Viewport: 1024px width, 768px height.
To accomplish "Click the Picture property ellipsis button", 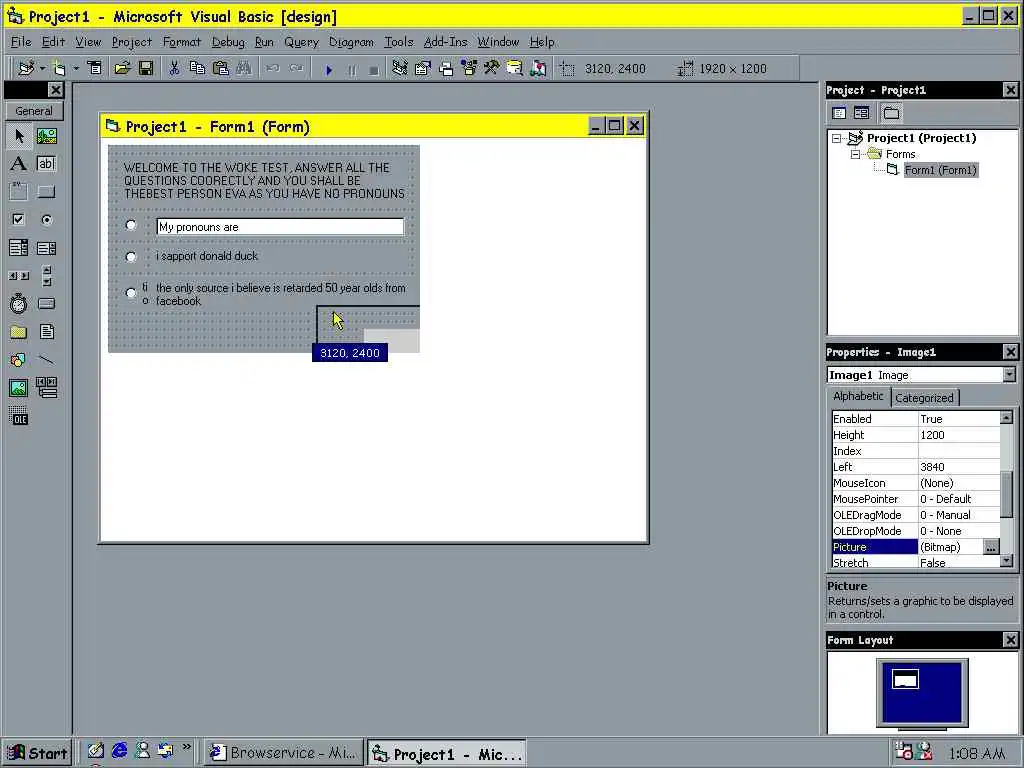I will pyautogui.click(x=991, y=547).
